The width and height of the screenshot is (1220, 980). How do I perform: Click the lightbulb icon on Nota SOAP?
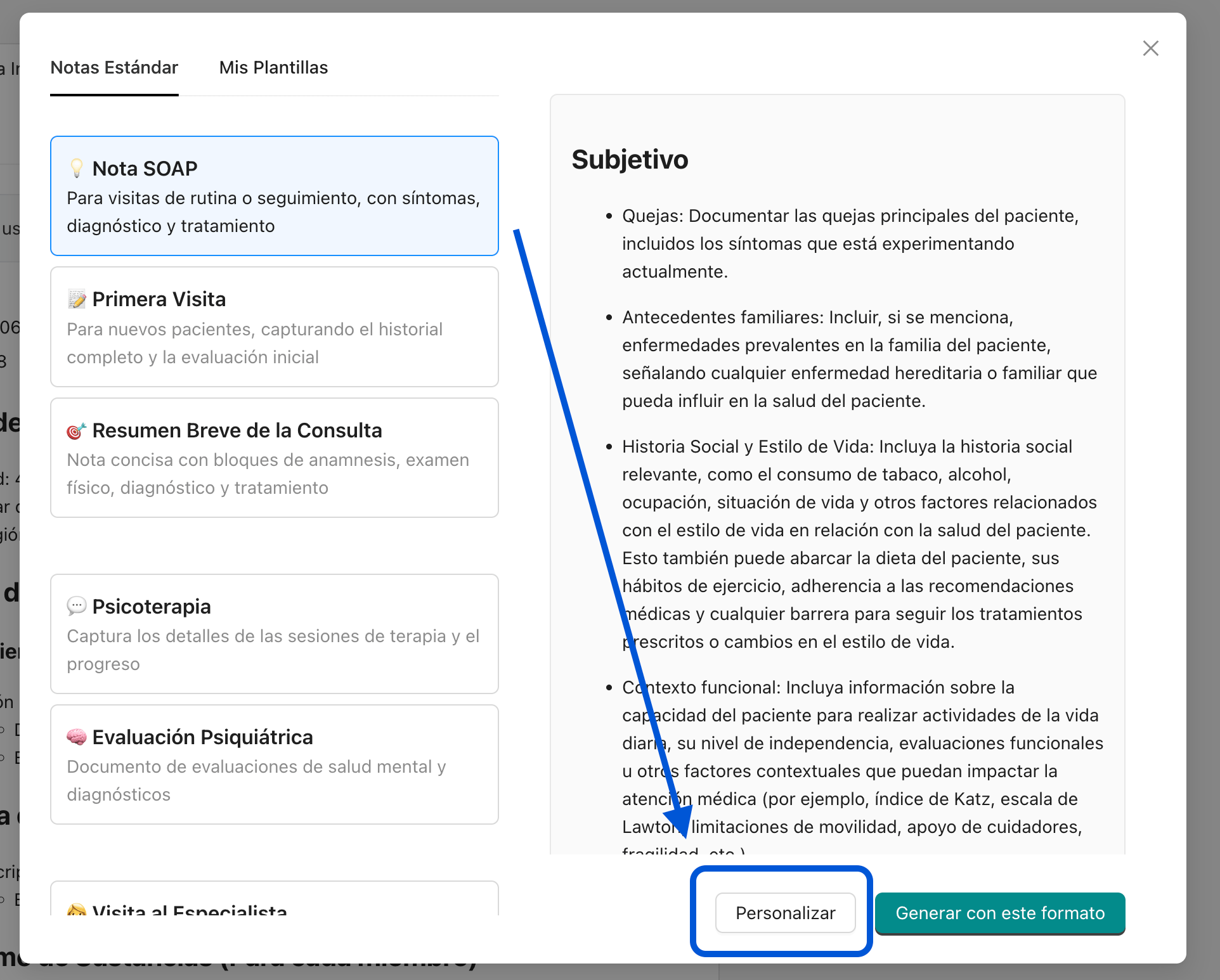tap(76, 168)
